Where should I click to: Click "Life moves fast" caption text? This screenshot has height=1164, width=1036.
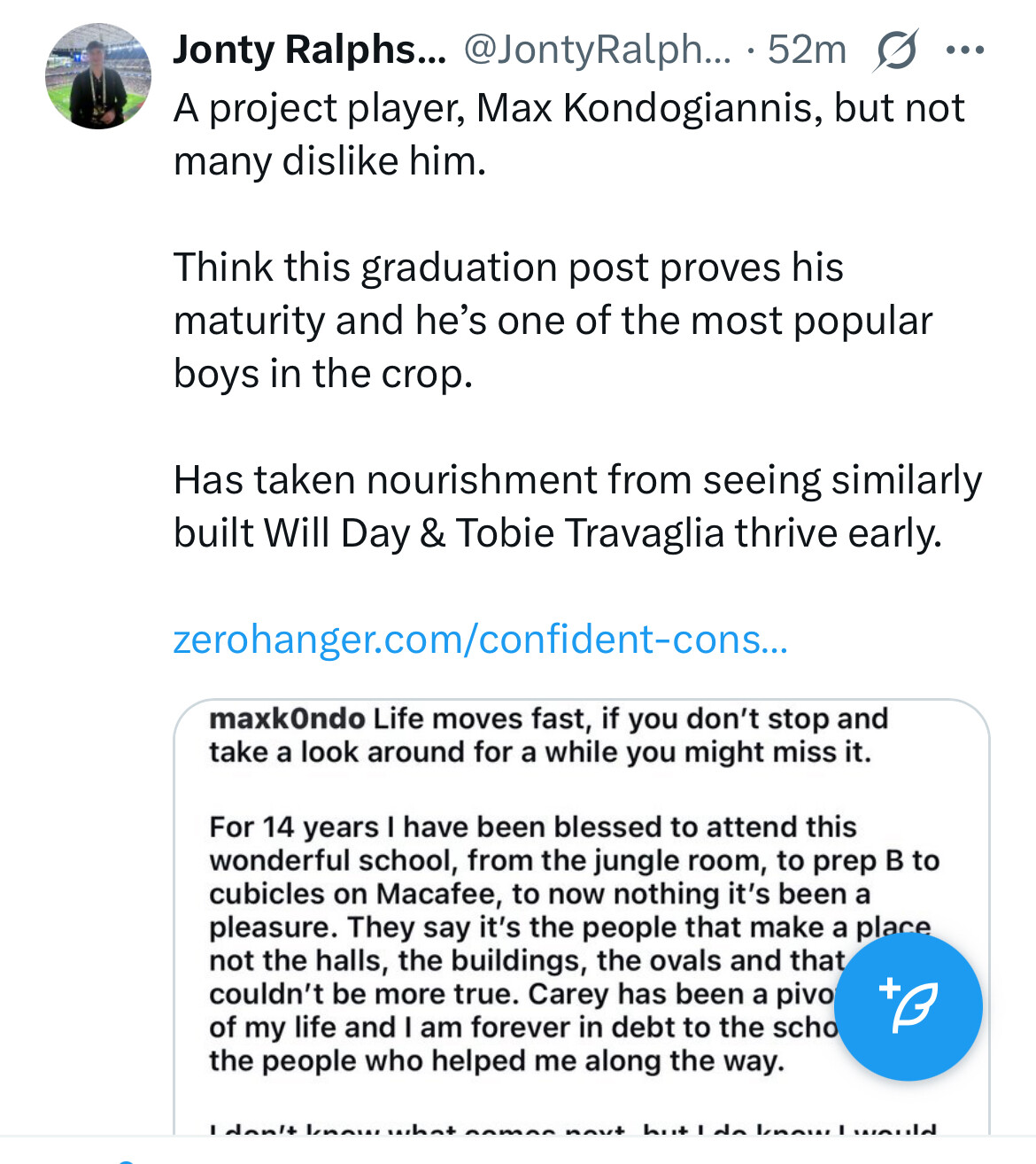[629, 718]
